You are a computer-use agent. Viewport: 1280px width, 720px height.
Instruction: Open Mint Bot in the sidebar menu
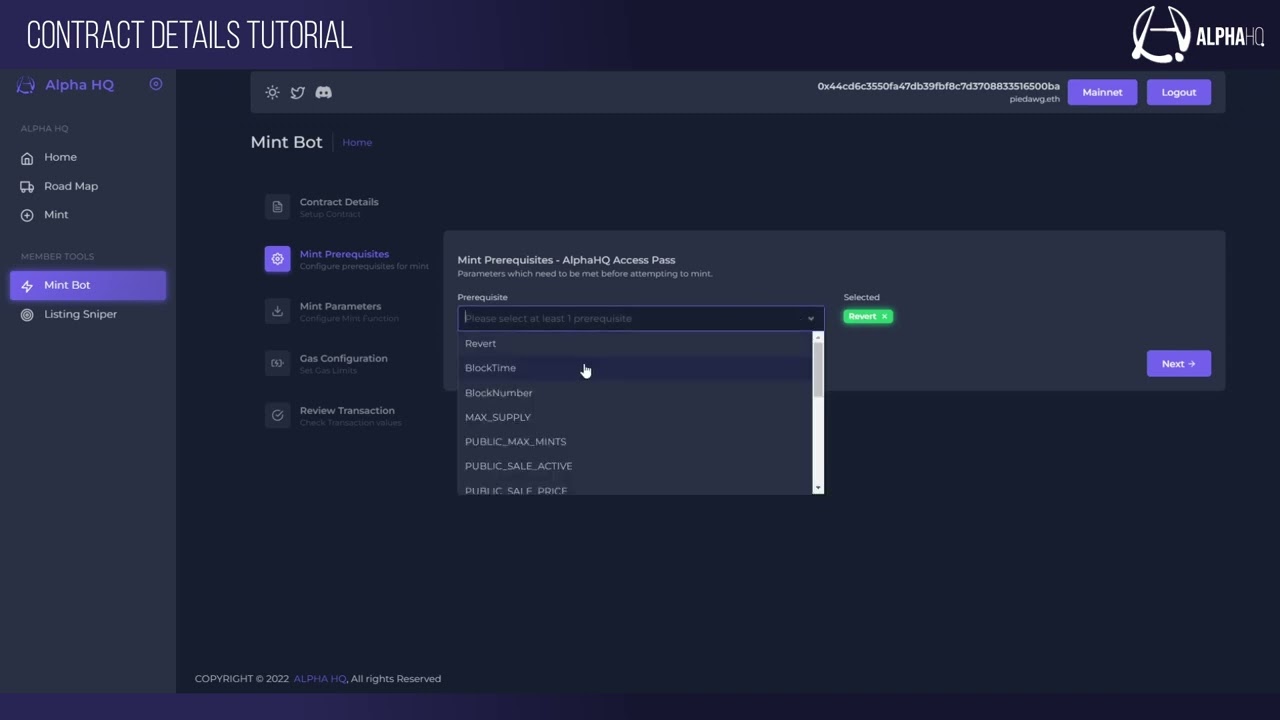88,286
